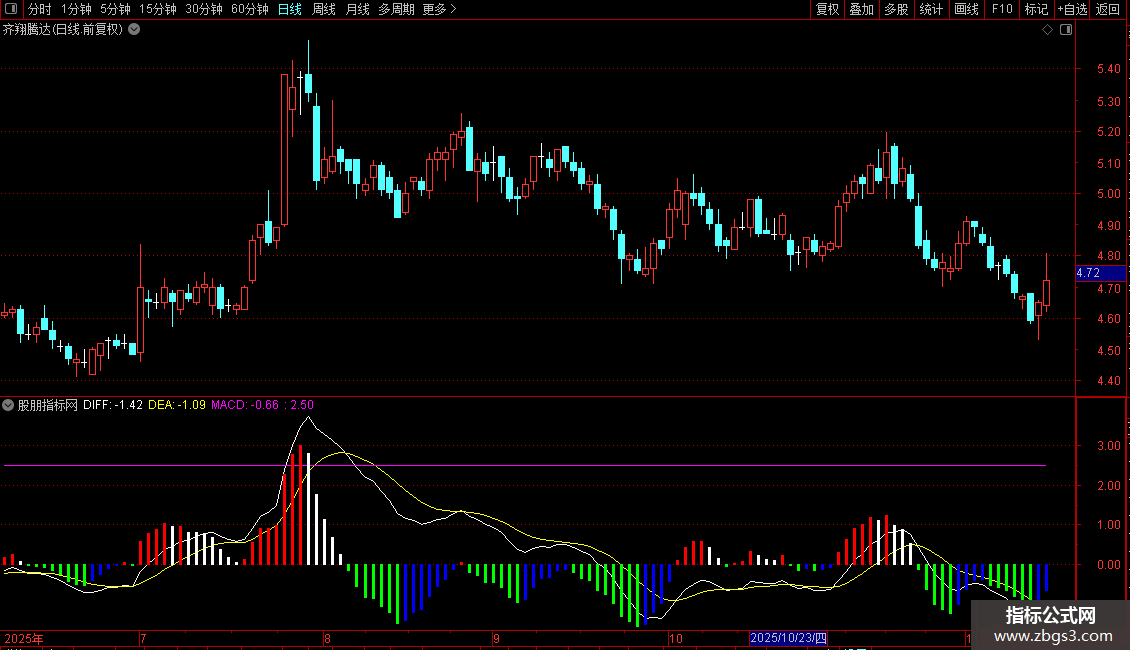This screenshot has height=650, width=1130.
Task: Open the 复权 adjustment options
Action: pyautogui.click(x=827, y=9)
